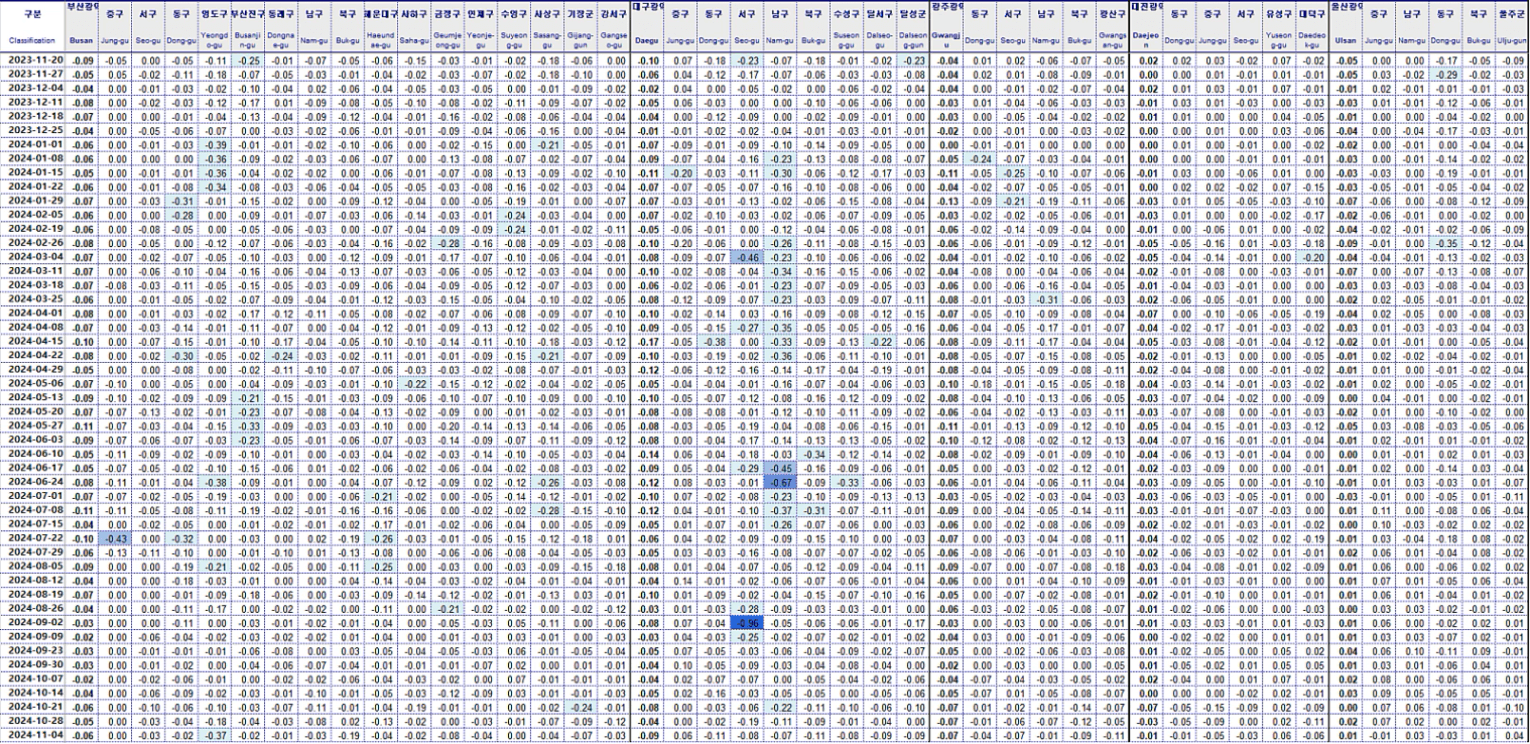This screenshot has width=1530, height=744.
Task: Click the -0.37 cell in the 2024-11-04 row
Action: [214, 735]
